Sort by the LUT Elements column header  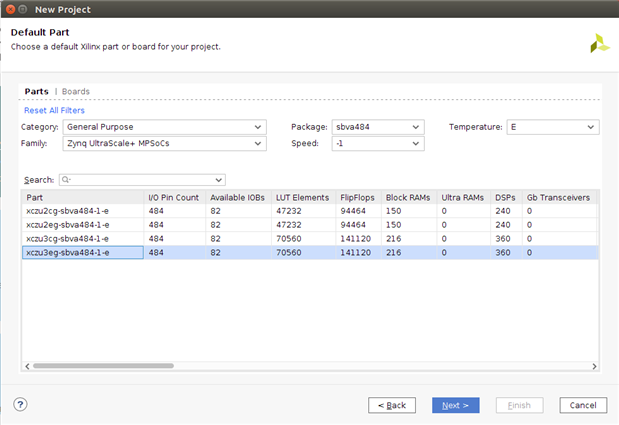click(303, 197)
